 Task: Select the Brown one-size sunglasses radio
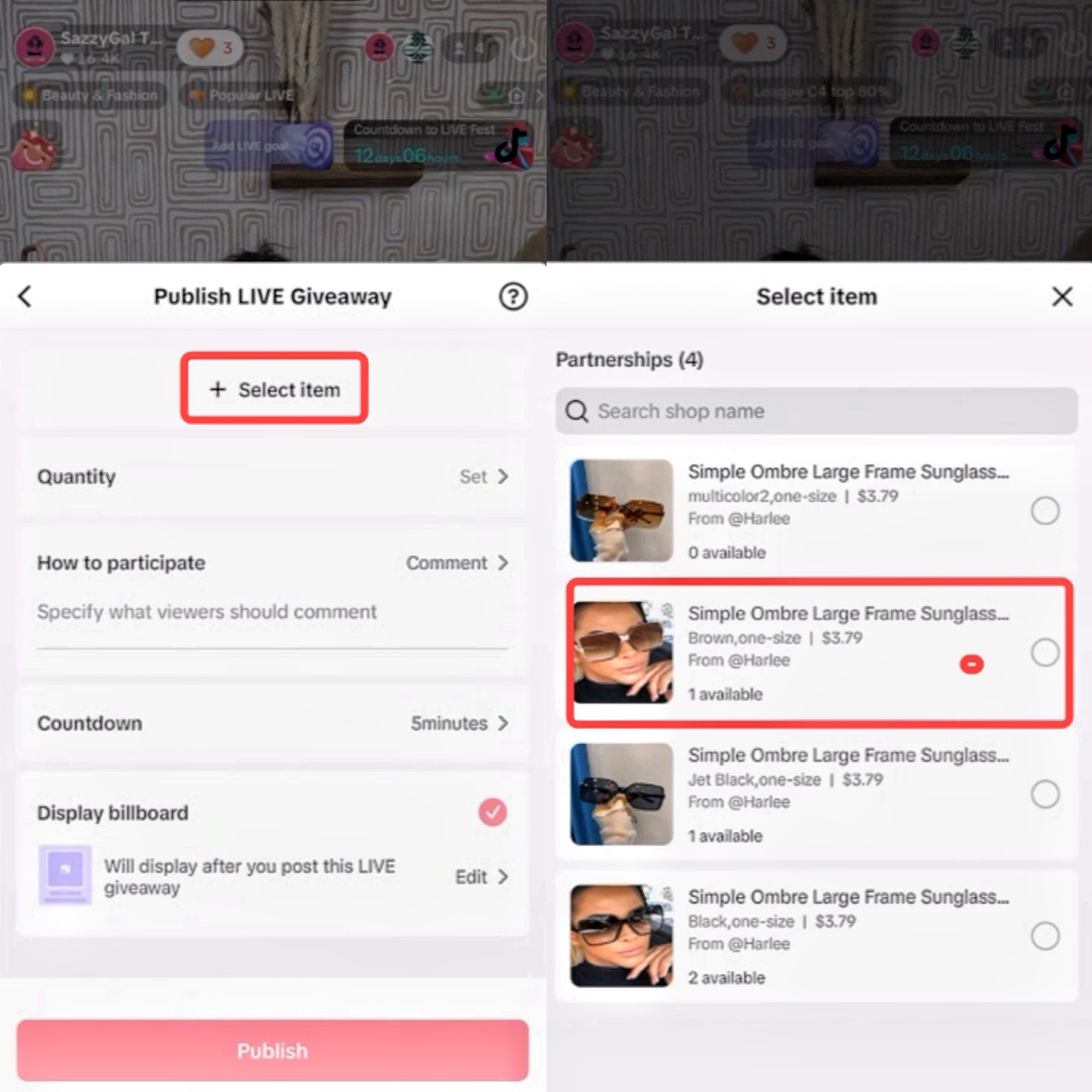[1045, 652]
